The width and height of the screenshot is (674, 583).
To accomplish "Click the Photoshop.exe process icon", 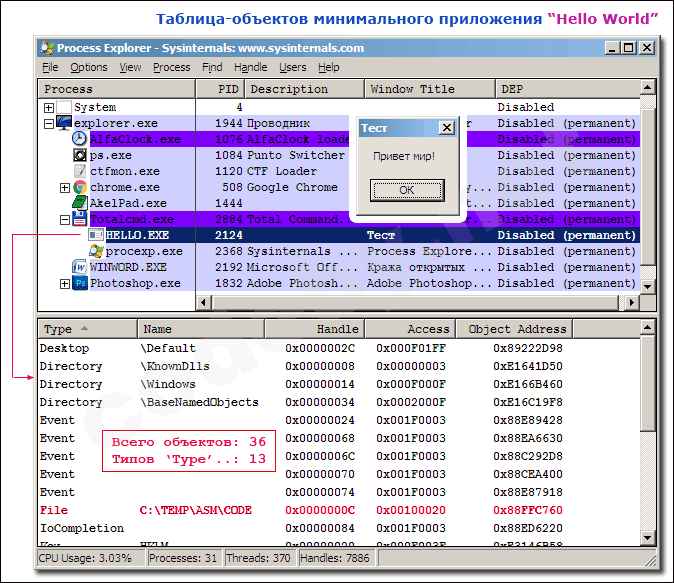I will click(80, 283).
